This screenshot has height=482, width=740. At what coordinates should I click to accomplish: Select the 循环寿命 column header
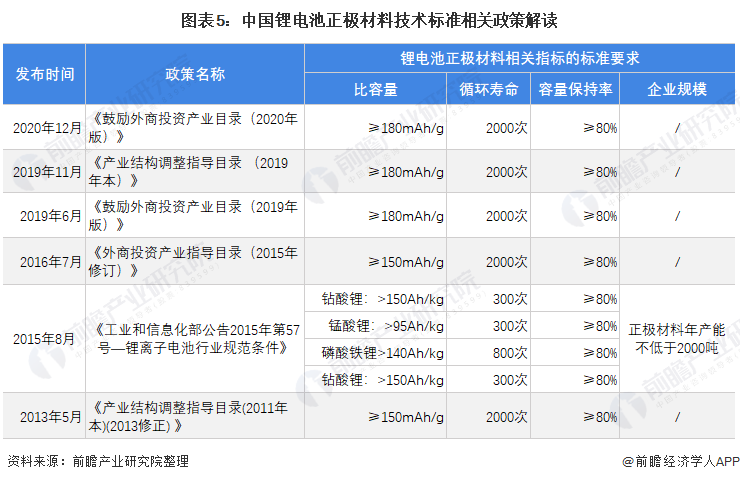tap(488, 89)
